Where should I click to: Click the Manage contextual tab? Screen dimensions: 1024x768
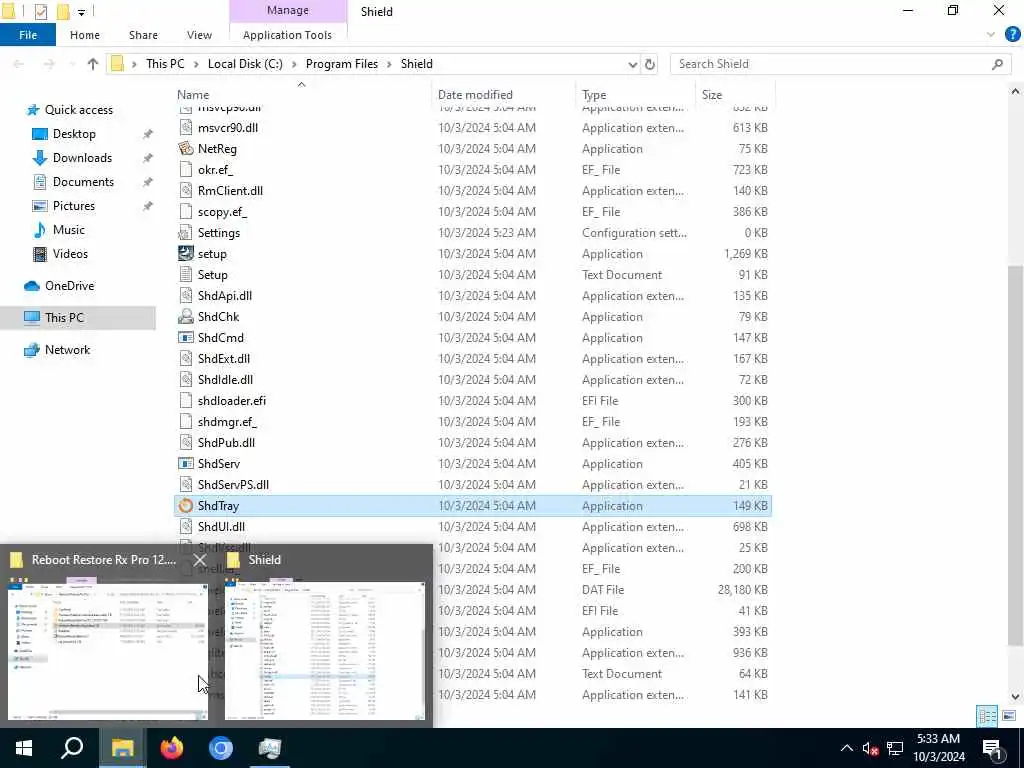pyautogui.click(x=287, y=10)
